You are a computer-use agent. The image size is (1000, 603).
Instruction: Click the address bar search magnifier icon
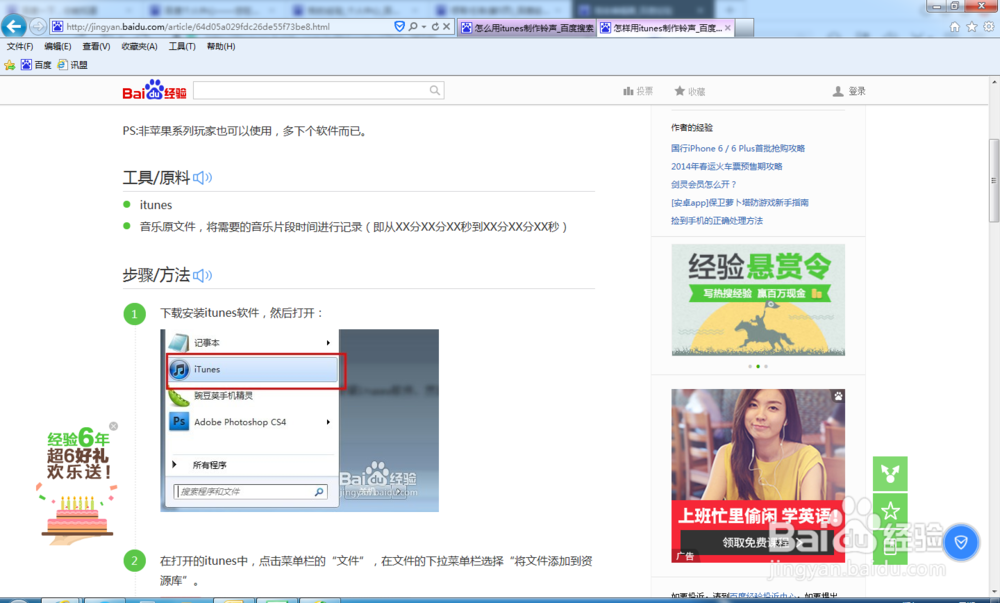click(x=413, y=27)
